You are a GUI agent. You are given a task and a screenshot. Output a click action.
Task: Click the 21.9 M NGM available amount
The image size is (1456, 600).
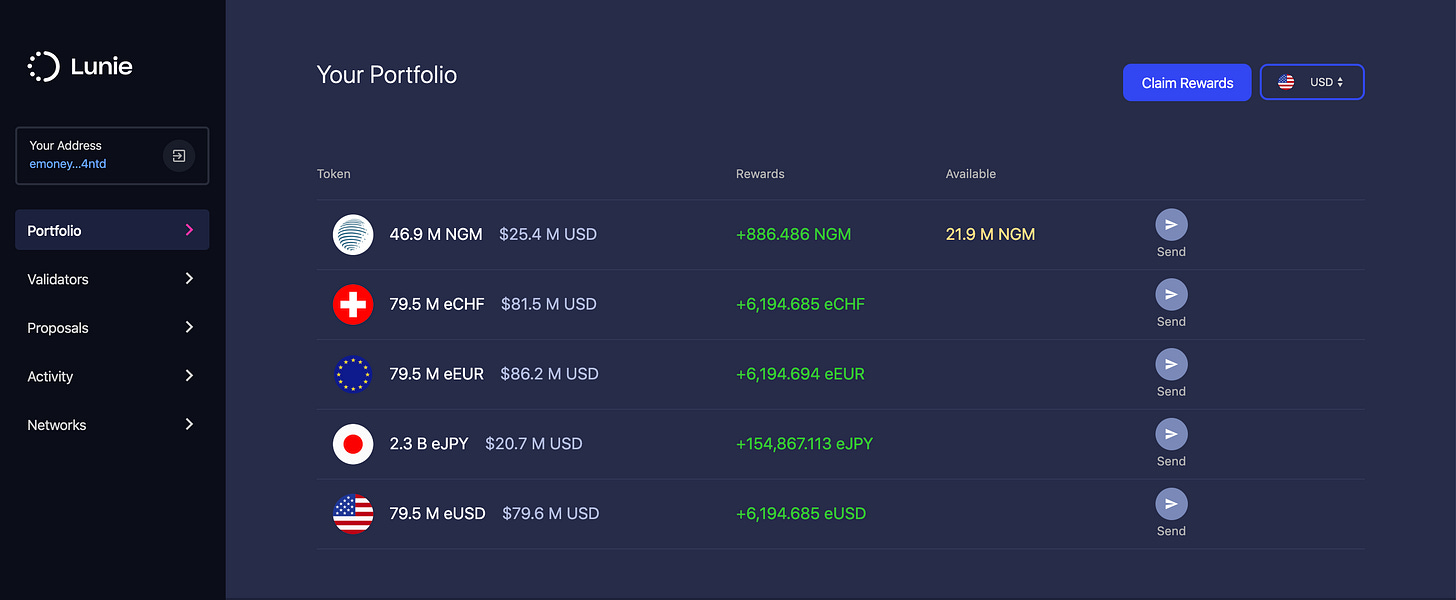click(x=990, y=234)
